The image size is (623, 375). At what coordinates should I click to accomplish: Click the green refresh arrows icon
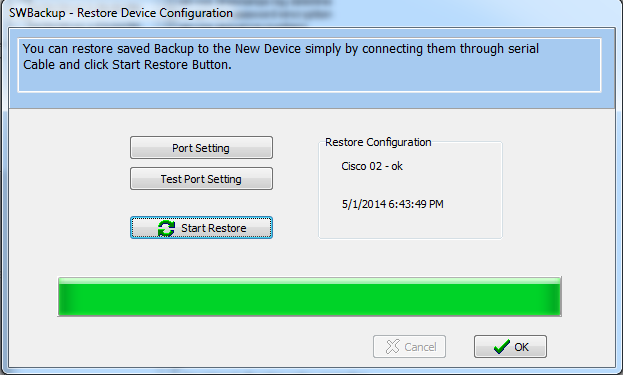pyautogui.click(x=166, y=228)
